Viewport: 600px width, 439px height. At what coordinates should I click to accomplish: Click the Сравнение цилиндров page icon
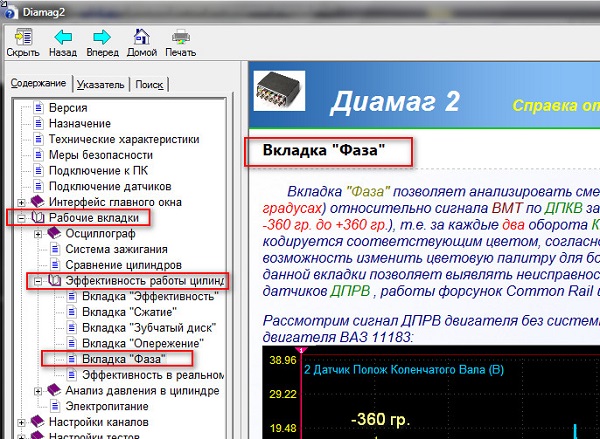pyautogui.click(x=55, y=264)
